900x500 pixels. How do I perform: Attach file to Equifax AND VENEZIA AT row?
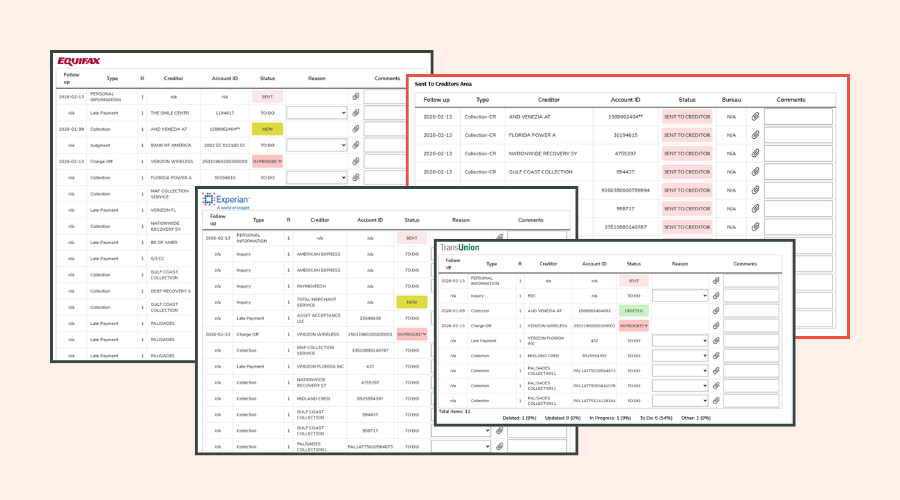pos(356,129)
